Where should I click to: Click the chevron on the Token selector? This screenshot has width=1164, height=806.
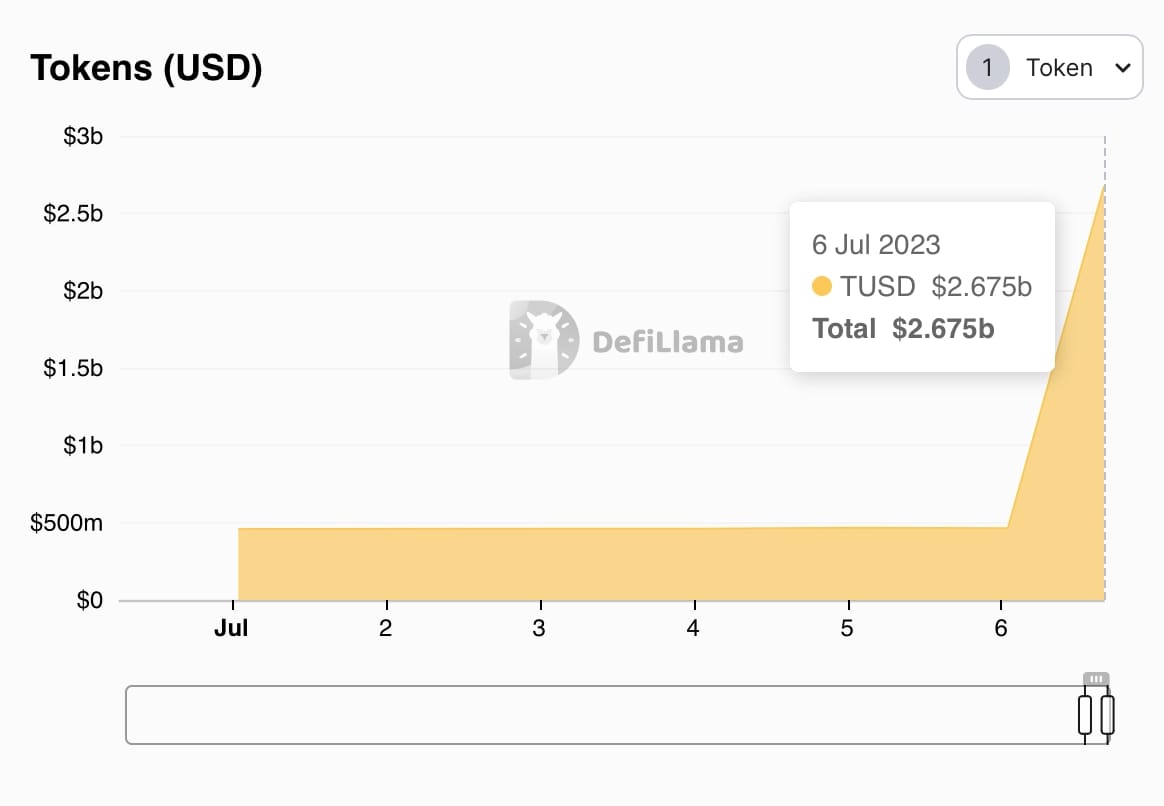pyautogui.click(x=1124, y=68)
